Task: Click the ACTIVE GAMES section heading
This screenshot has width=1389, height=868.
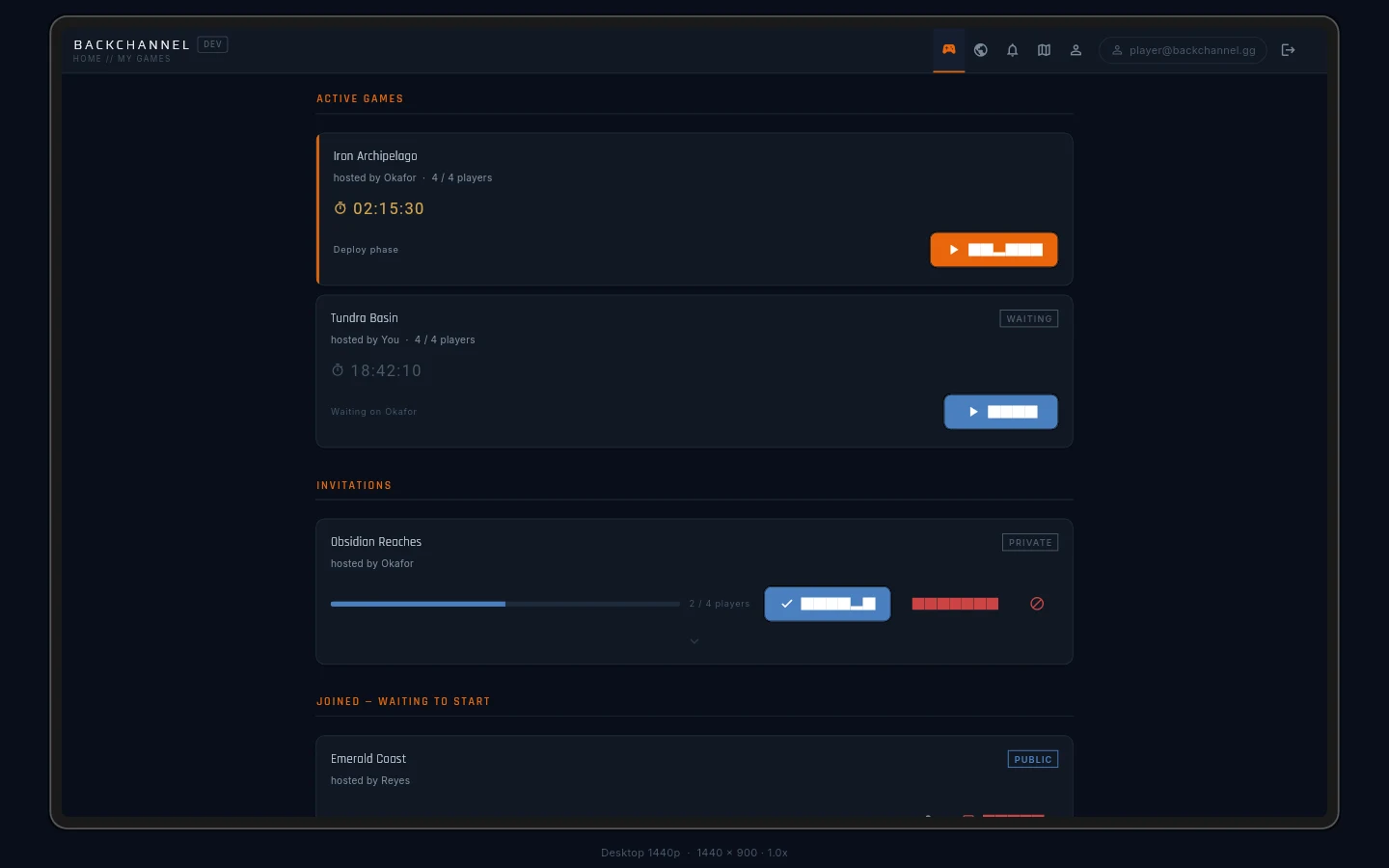Action: (360, 98)
